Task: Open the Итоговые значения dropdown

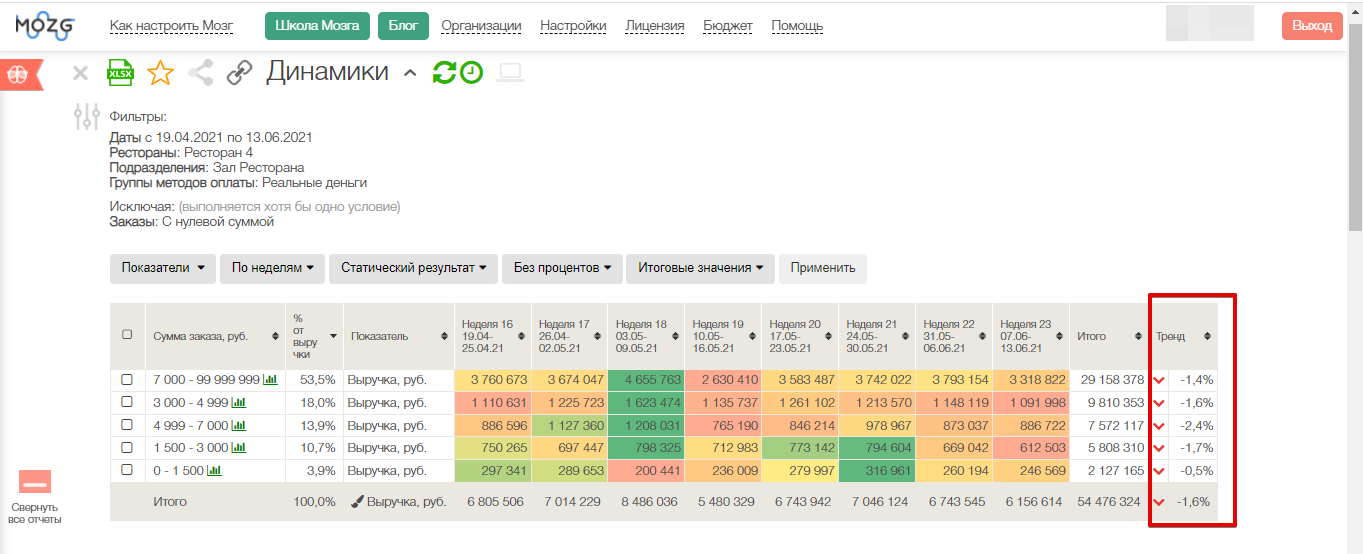Action: click(700, 268)
